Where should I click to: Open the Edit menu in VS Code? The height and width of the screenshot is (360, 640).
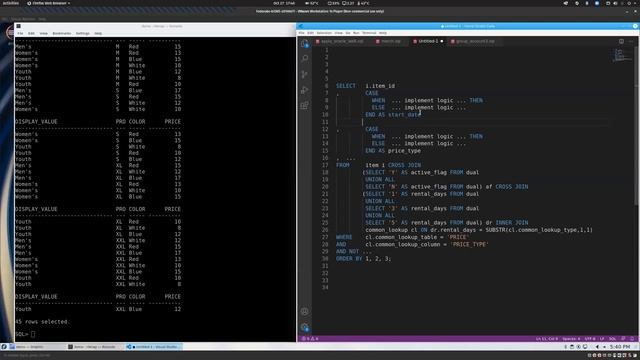click(310, 33)
